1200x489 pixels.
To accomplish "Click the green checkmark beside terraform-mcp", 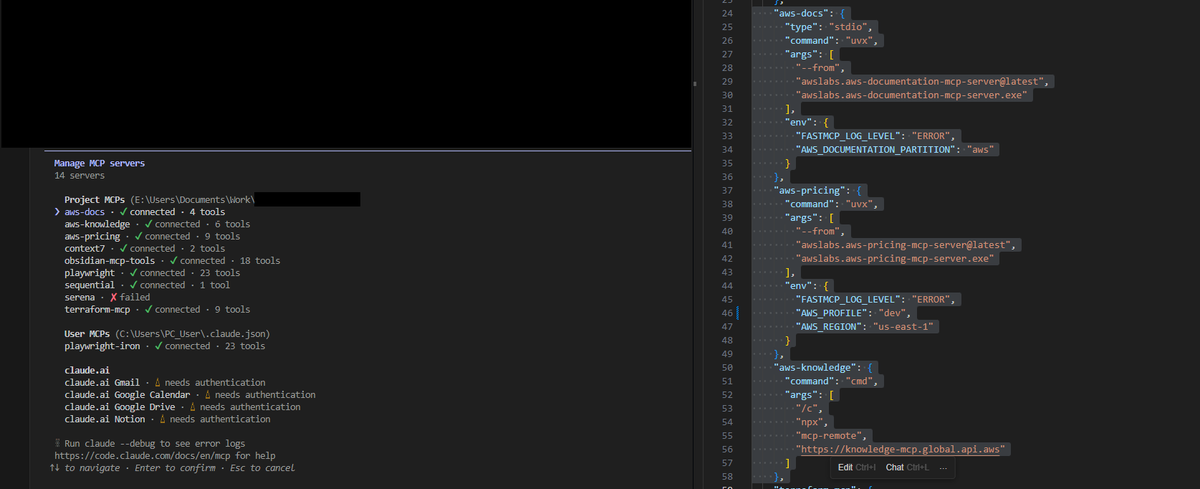I will pos(147,309).
